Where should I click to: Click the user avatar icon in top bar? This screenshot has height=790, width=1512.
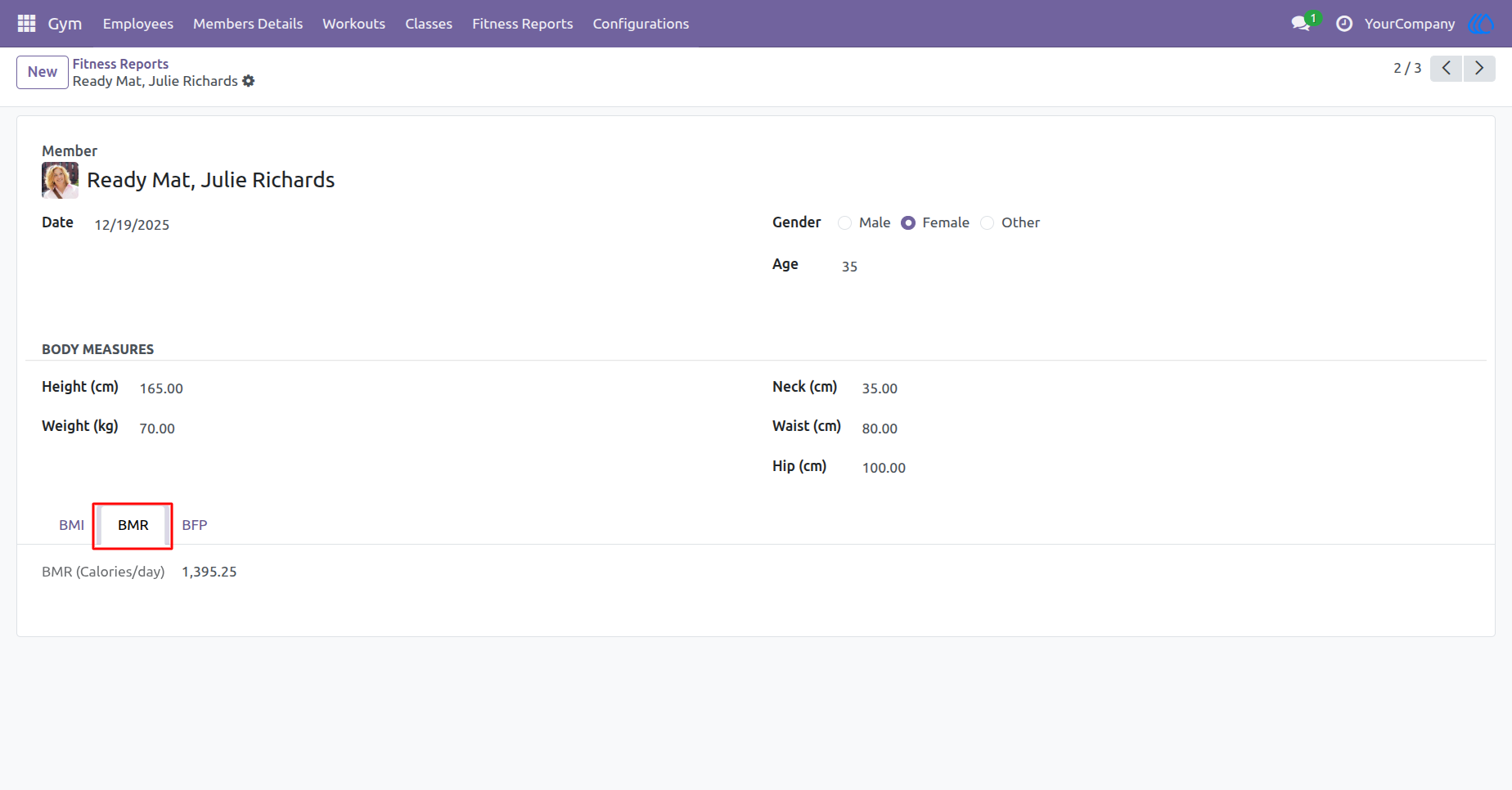point(1482,24)
